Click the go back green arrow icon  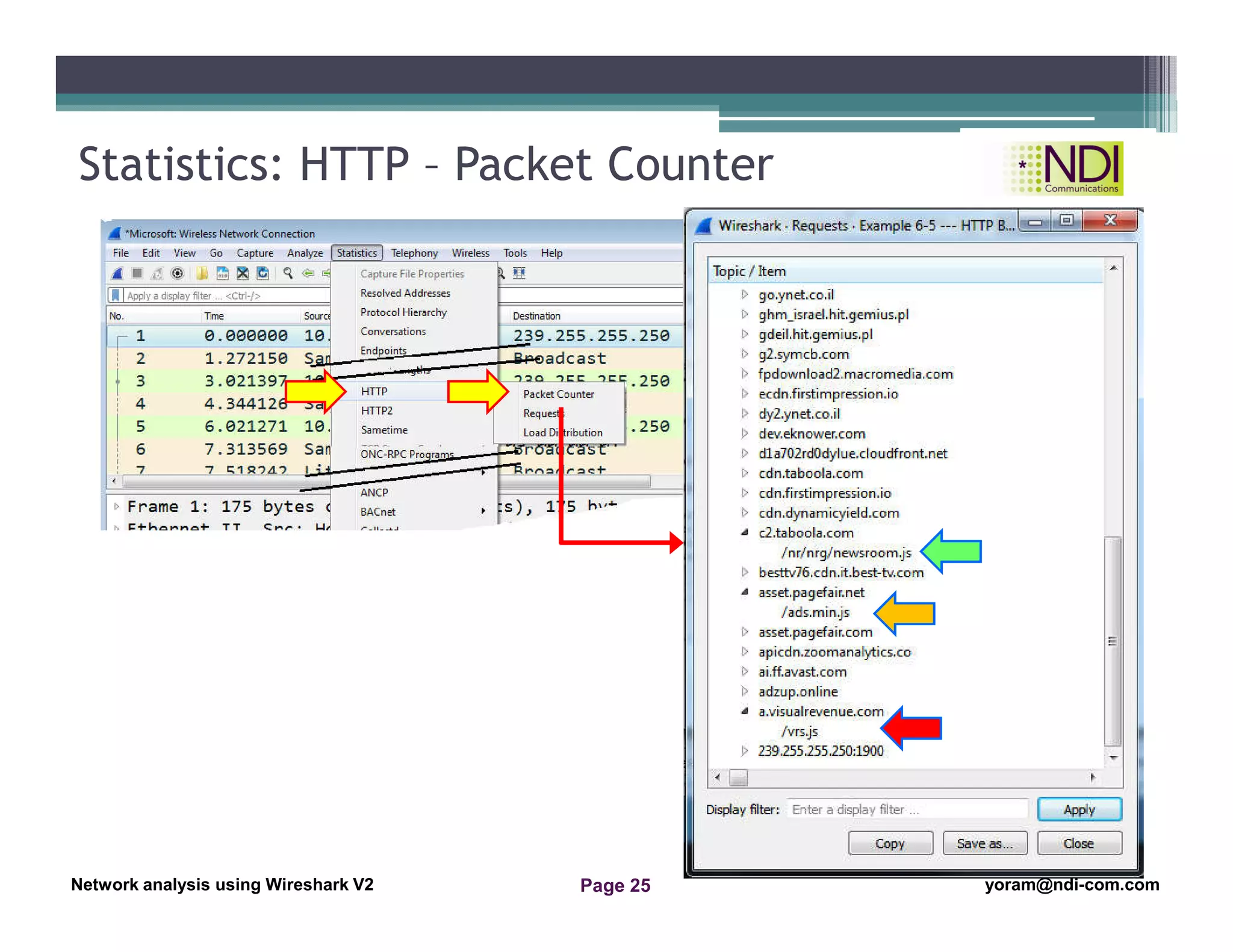[x=308, y=274]
